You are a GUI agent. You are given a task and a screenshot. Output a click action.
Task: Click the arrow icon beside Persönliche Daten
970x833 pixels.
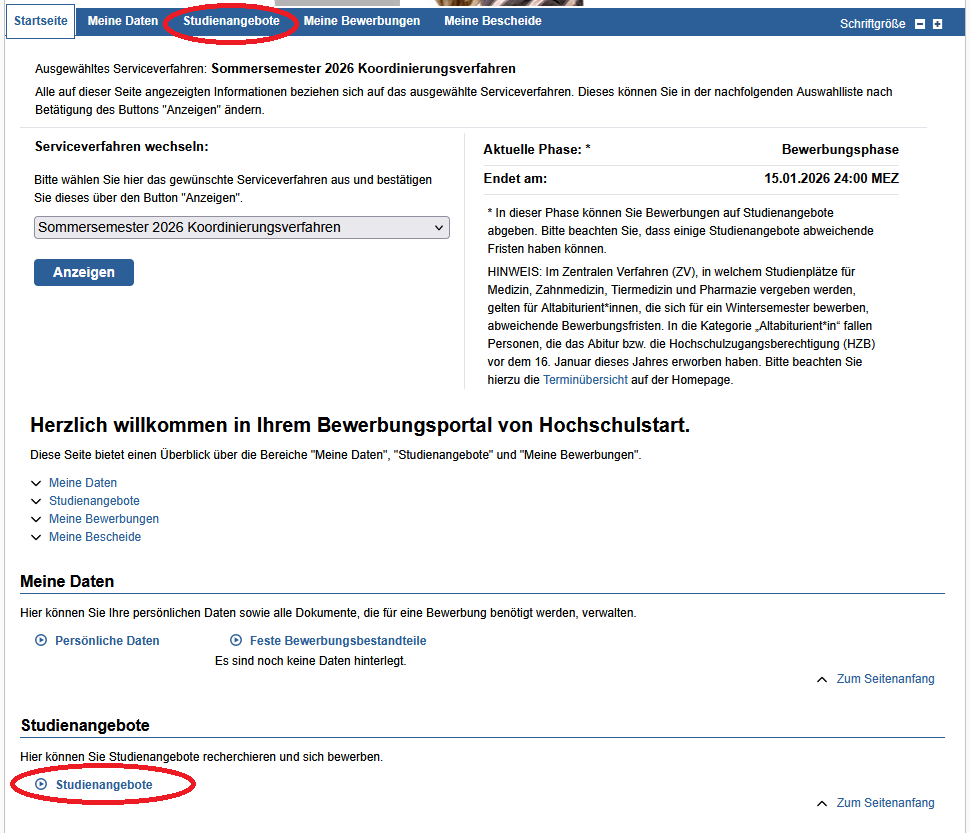[41, 641]
